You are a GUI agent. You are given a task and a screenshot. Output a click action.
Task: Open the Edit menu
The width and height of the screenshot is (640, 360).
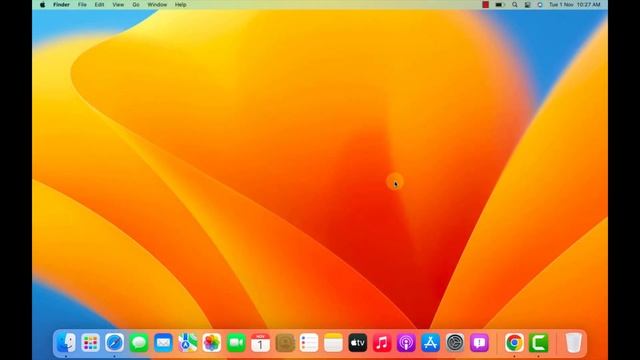point(99,4)
